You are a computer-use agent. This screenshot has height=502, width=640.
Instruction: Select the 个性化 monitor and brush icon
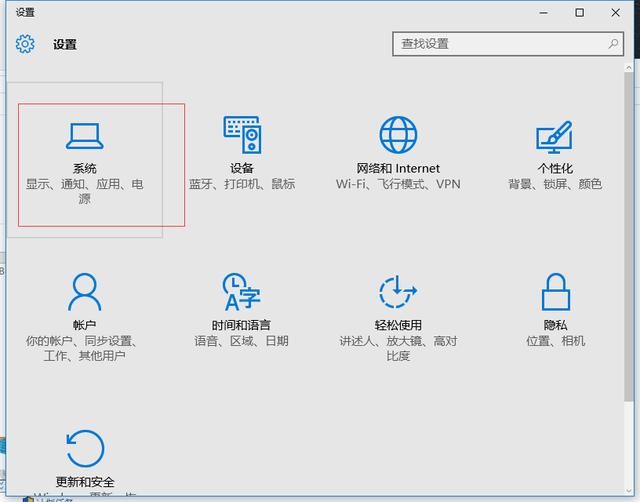(554, 135)
